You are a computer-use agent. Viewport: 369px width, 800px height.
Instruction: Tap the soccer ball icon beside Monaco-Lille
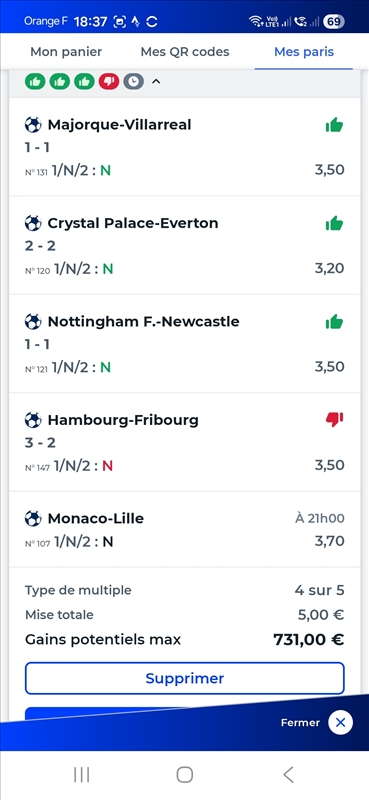point(33,518)
